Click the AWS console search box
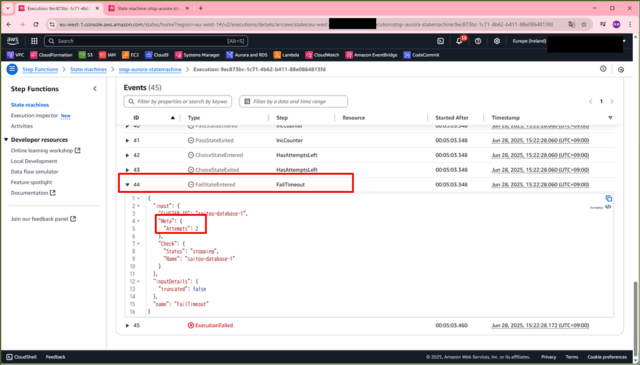This screenshot has height=365, width=640. [146, 41]
